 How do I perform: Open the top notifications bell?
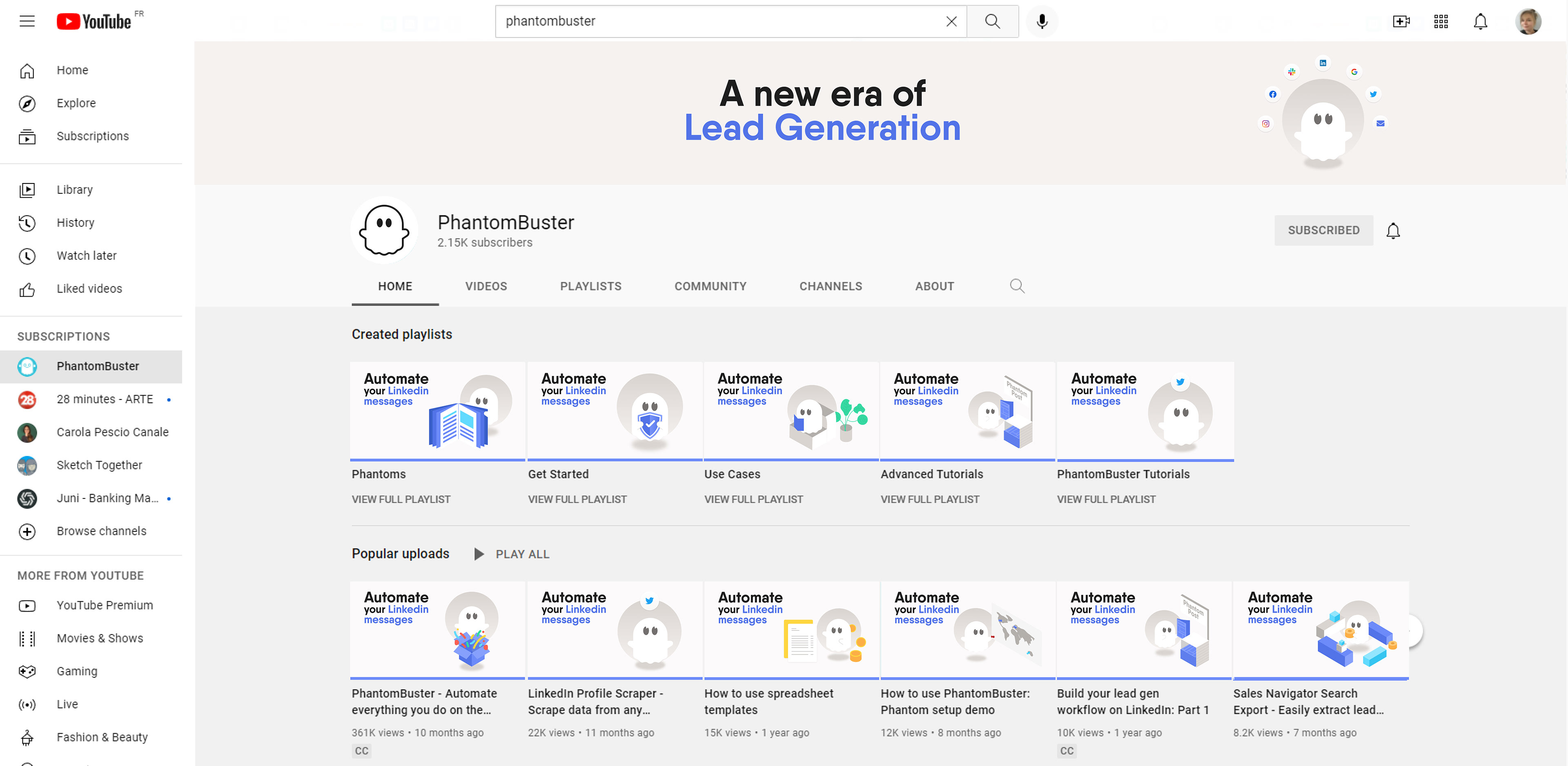click(1480, 21)
